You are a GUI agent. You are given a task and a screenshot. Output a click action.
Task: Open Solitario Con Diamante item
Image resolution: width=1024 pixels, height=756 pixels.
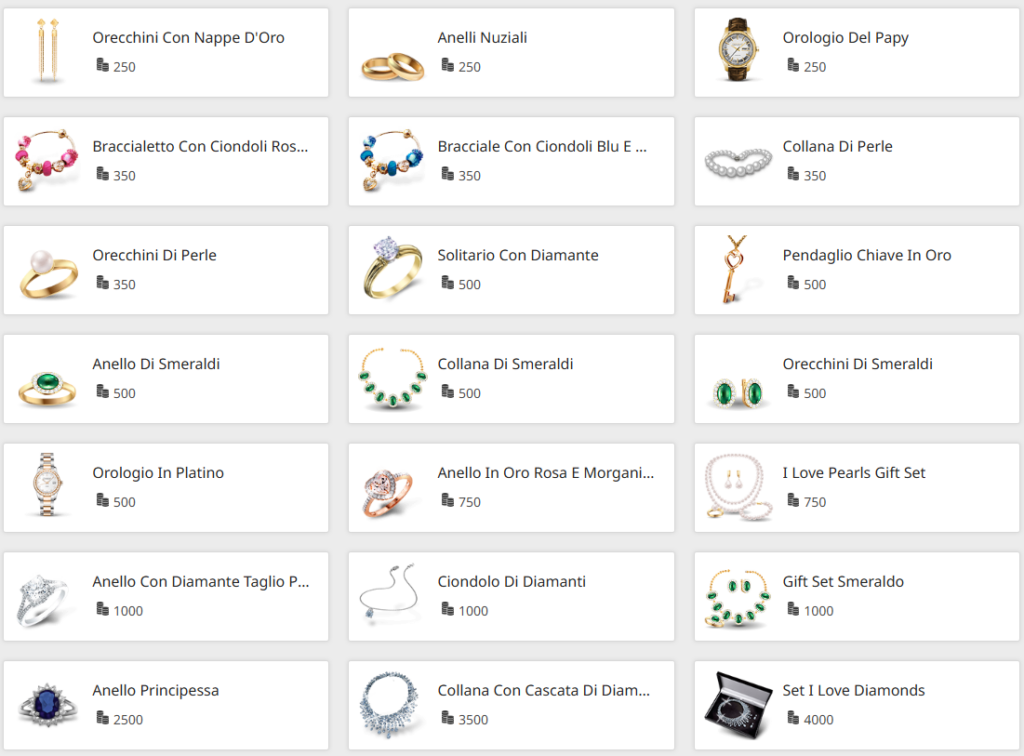pos(511,270)
